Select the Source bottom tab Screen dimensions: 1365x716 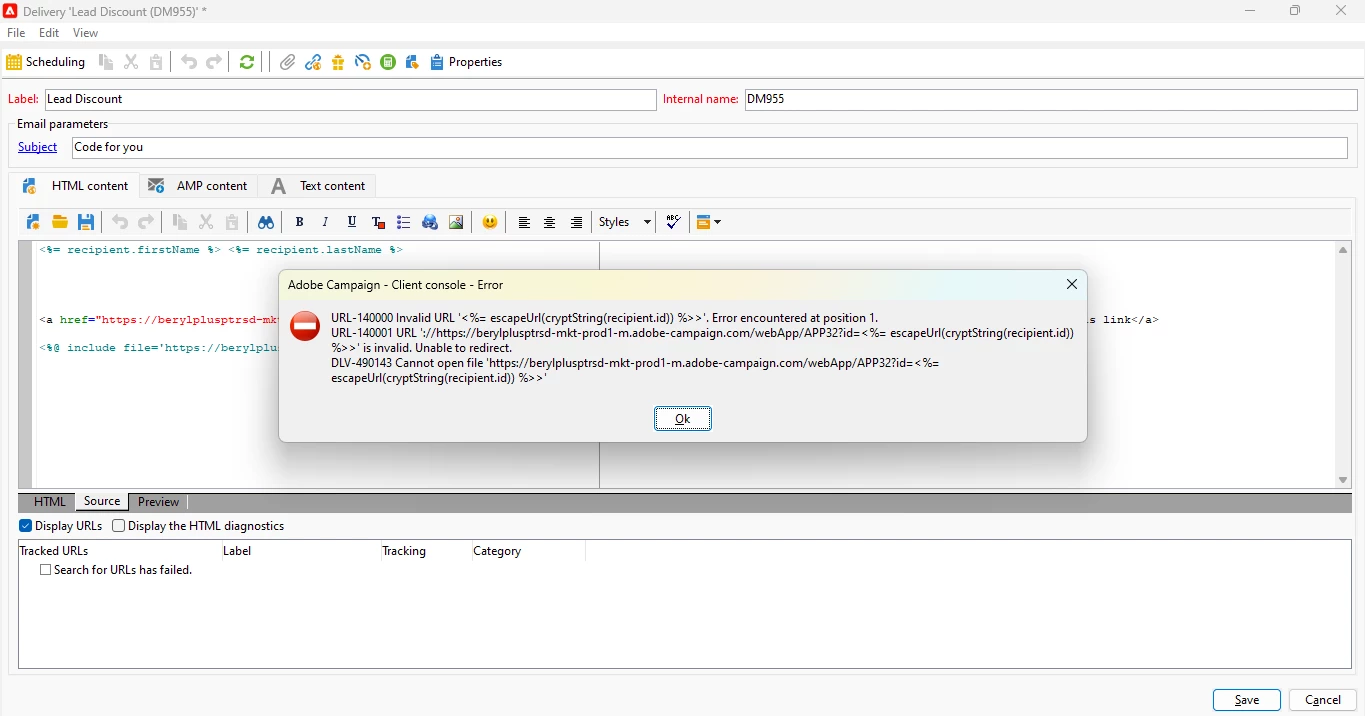point(102,502)
